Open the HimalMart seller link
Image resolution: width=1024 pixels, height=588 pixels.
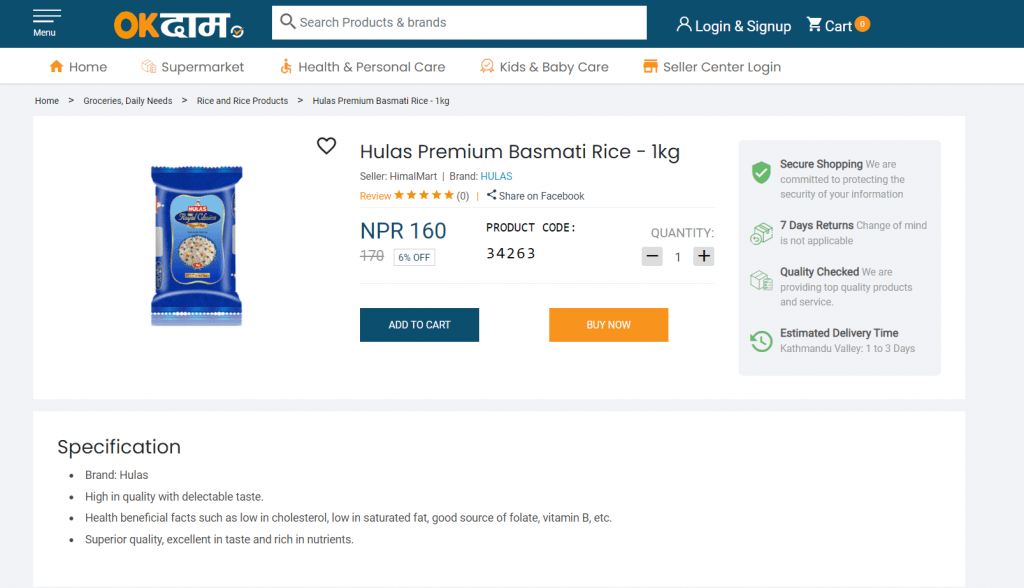click(414, 176)
